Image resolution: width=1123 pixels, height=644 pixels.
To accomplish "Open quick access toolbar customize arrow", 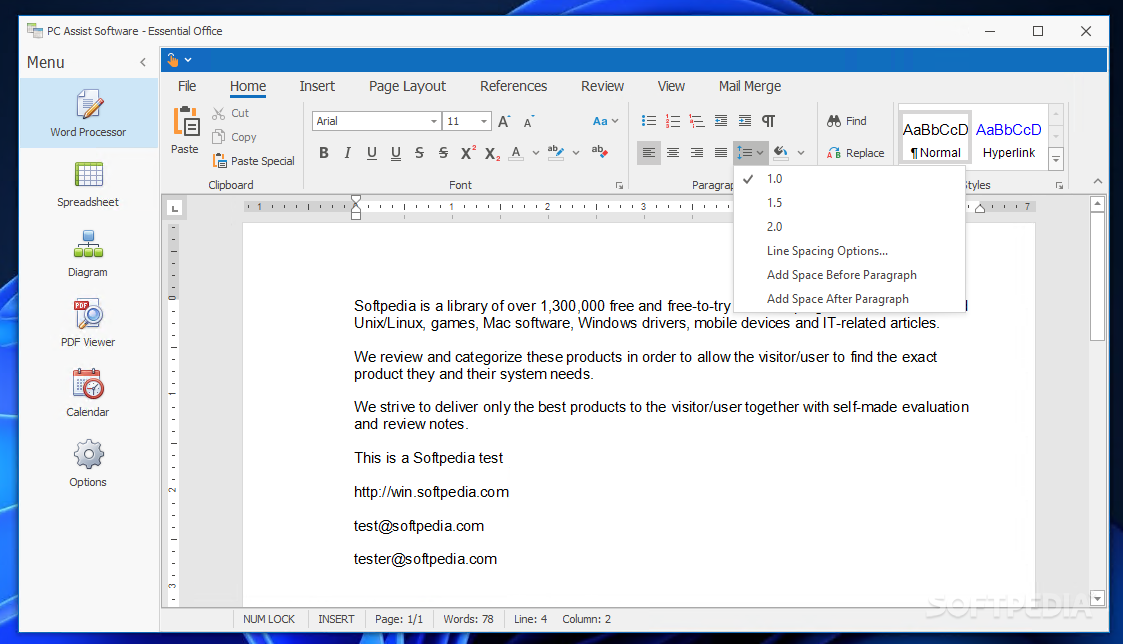I will 188,60.
